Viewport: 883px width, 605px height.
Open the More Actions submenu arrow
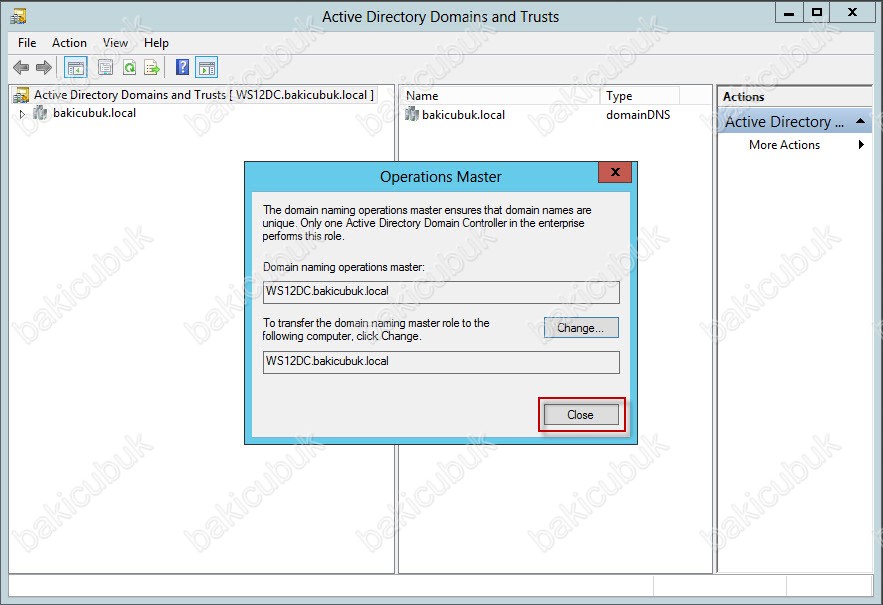861,145
